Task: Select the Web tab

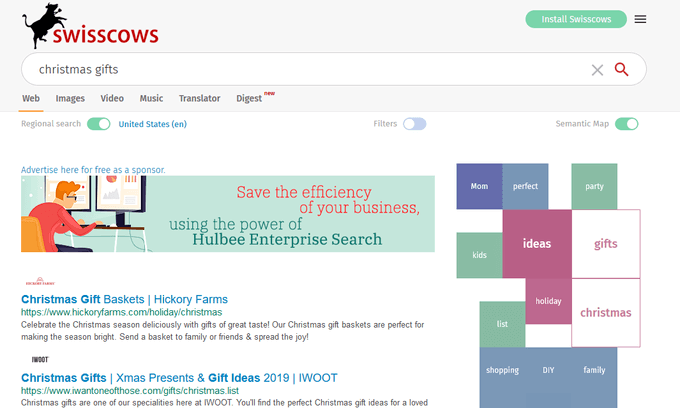Action: click(31, 98)
